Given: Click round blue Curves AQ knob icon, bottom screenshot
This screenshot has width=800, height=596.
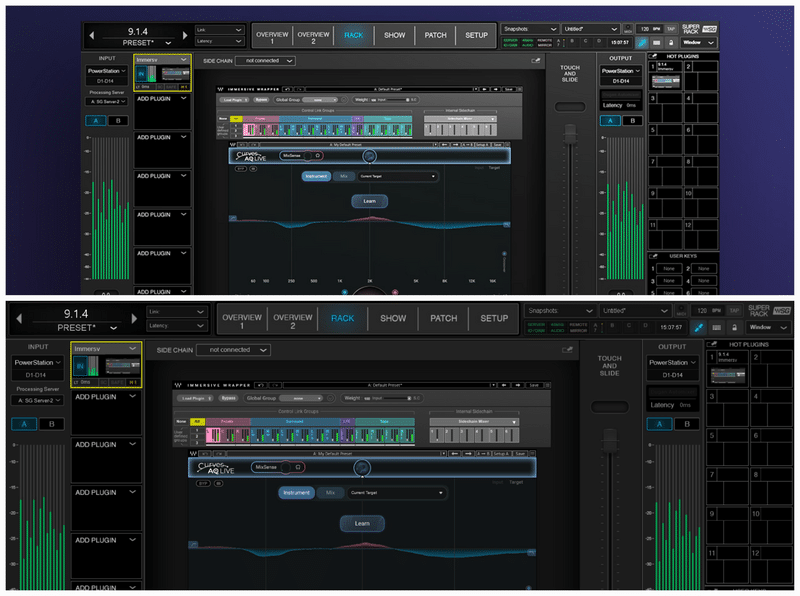Looking at the screenshot, I should 362,467.
